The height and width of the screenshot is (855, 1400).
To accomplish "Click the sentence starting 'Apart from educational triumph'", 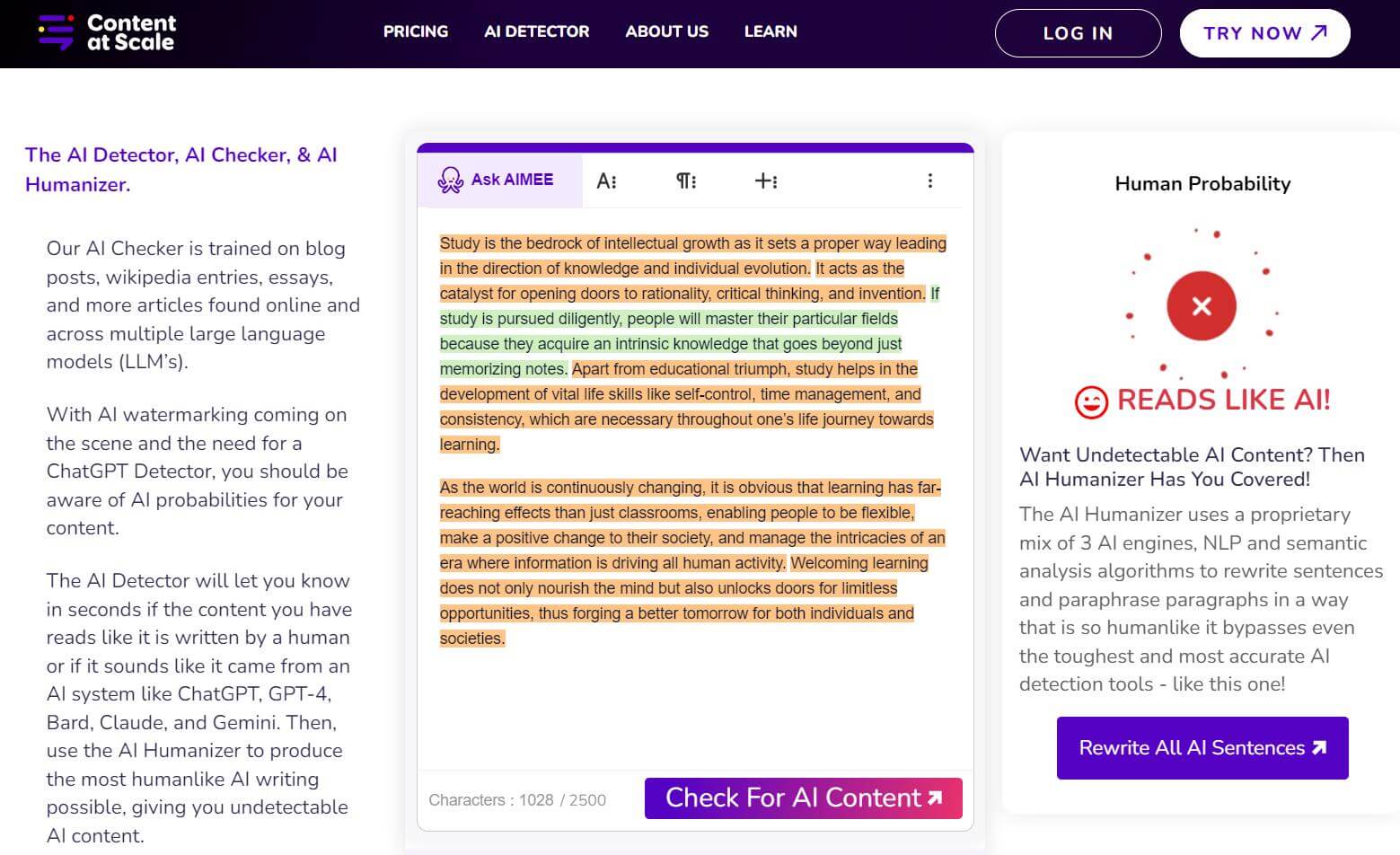I will [x=687, y=407].
